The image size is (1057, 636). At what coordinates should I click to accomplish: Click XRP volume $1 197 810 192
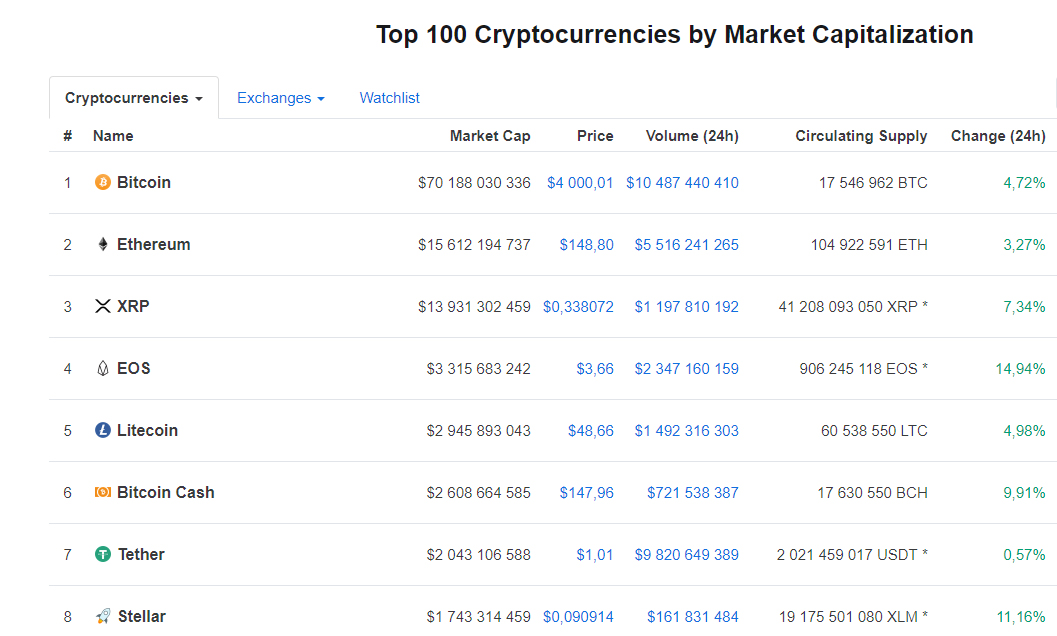[x=686, y=307]
